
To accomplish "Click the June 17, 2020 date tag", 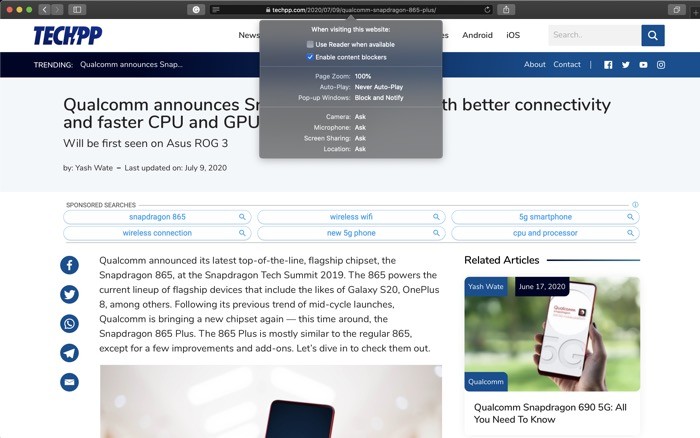I will (542, 287).
